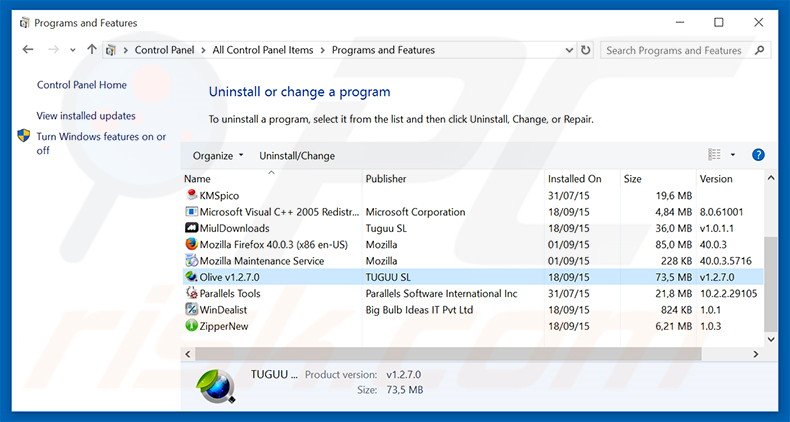Click the WinDealist program icon
790x422 pixels.
tap(191, 309)
